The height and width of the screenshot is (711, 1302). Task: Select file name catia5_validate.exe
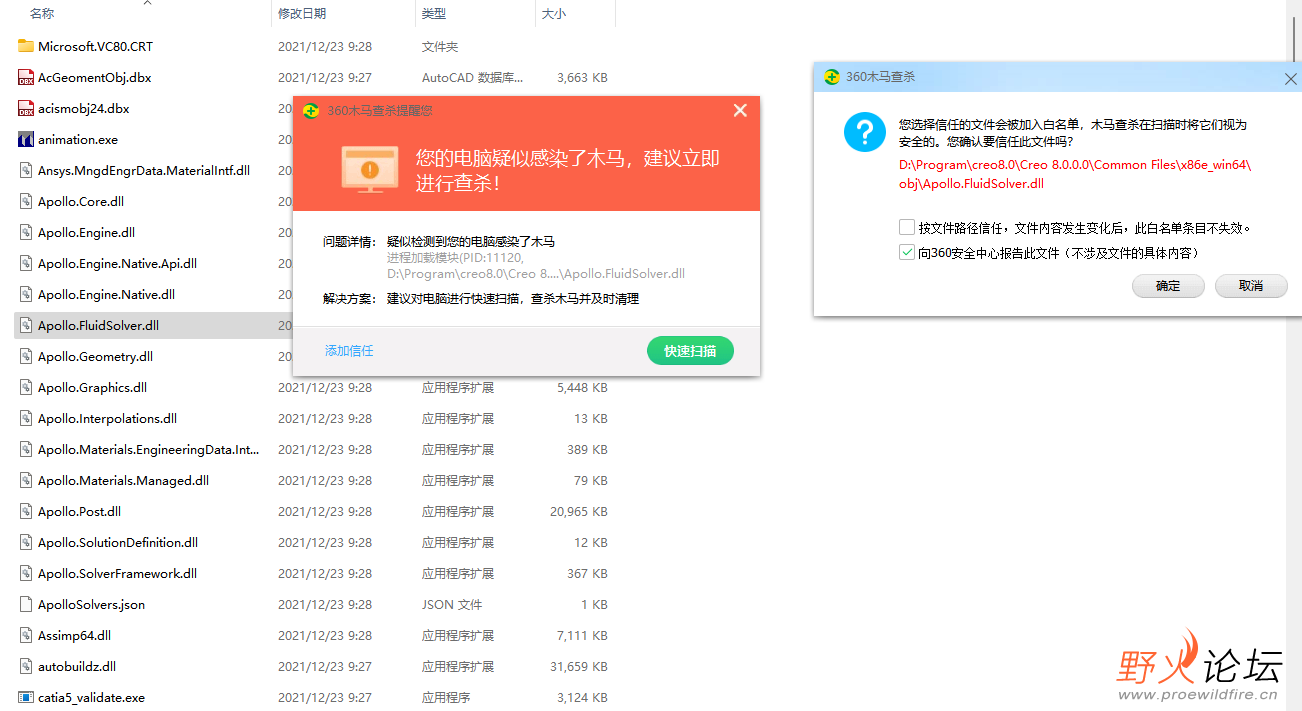(x=91, y=697)
